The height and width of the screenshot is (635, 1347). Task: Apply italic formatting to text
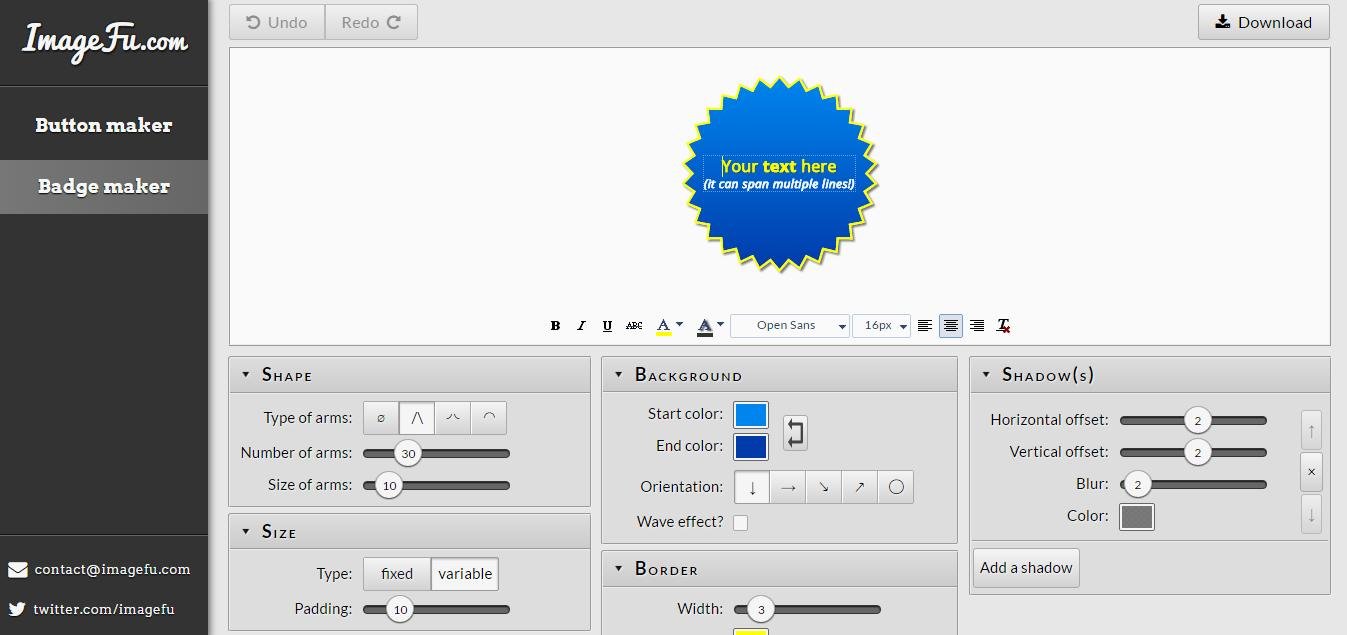[x=581, y=326]
